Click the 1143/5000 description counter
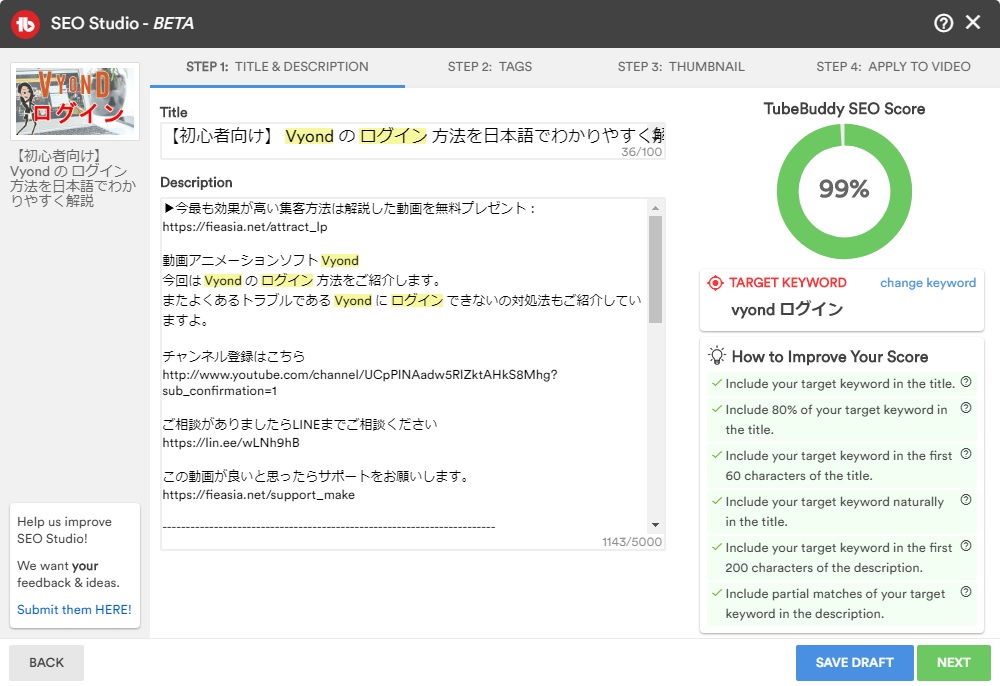This screenshot has height=686, width=1000. [631, 542]
